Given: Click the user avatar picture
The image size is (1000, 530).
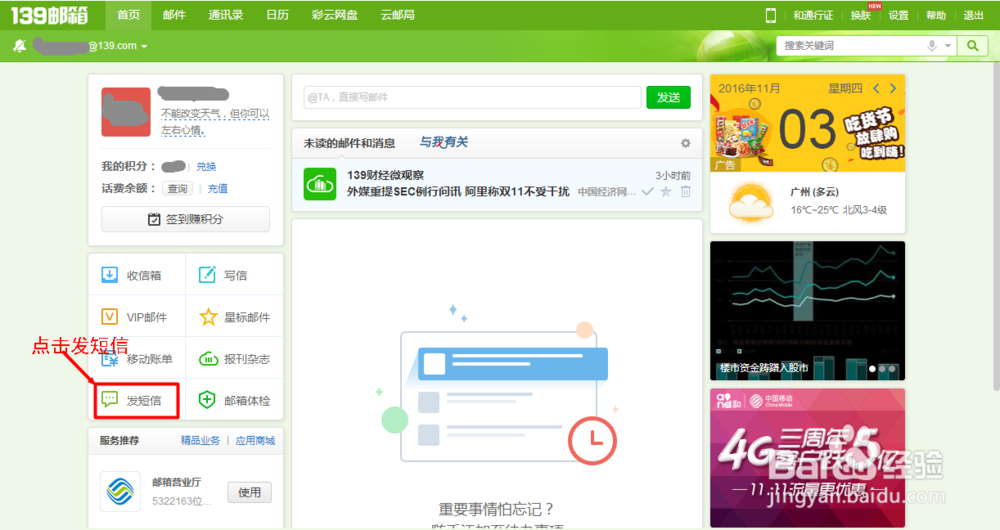Looking at the screenshot, I should (x=126, y=112).
